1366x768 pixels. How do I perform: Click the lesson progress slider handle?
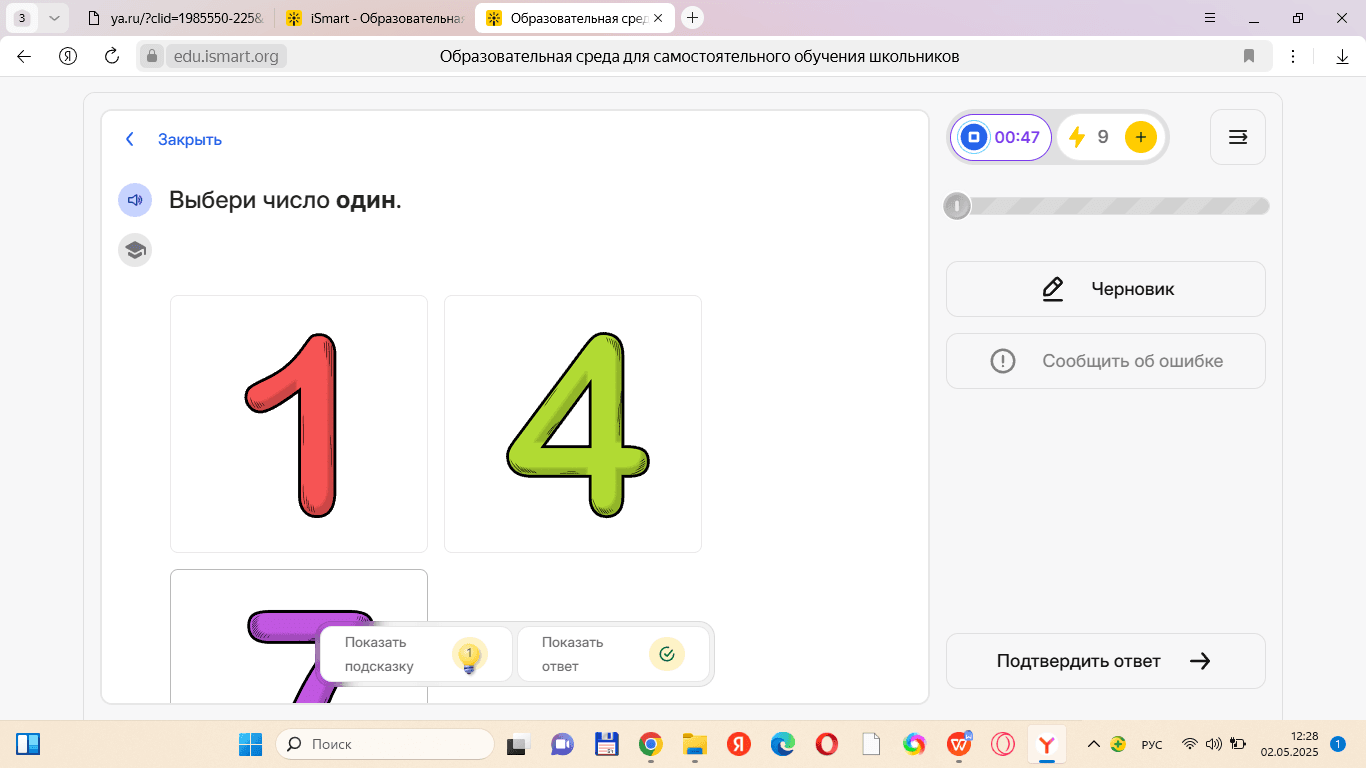957,206
